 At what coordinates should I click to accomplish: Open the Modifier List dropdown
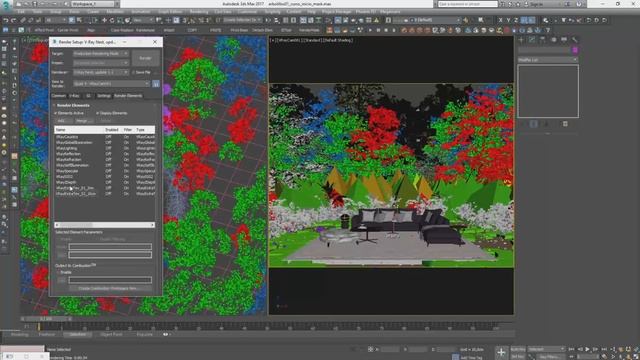click(x=548, y=60)
